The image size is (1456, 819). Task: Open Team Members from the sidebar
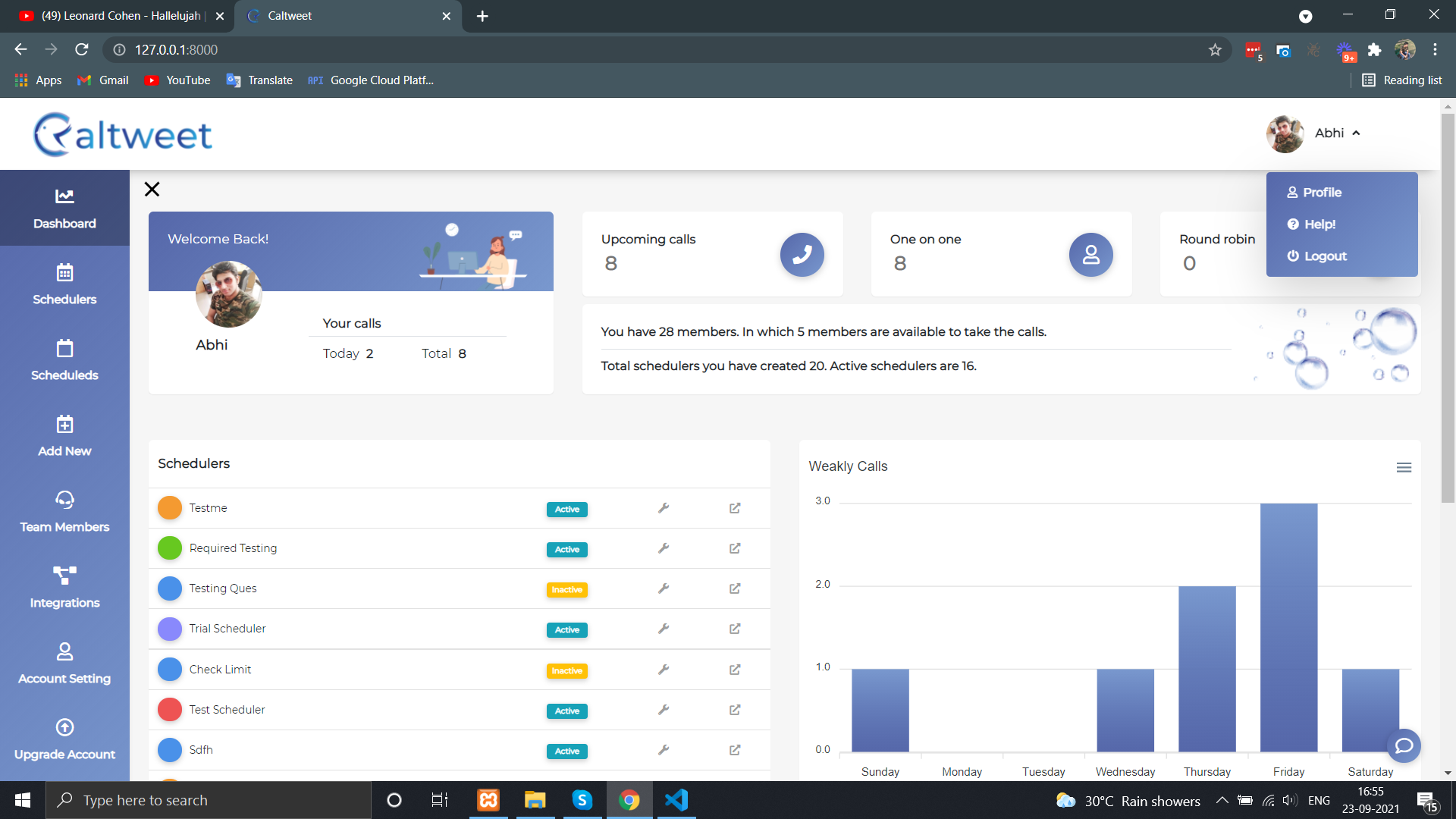[x=64, y=512]
